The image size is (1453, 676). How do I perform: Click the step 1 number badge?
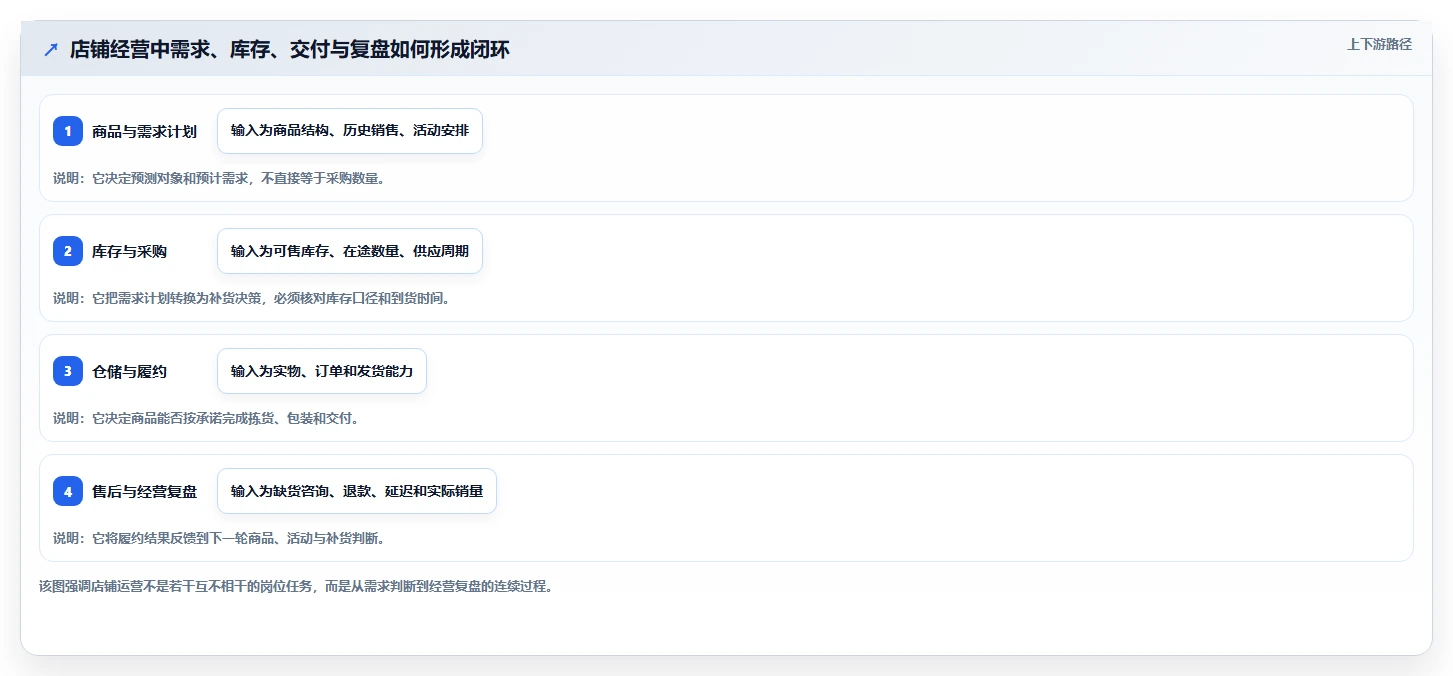pyautogui.click(x=68, y=131)
